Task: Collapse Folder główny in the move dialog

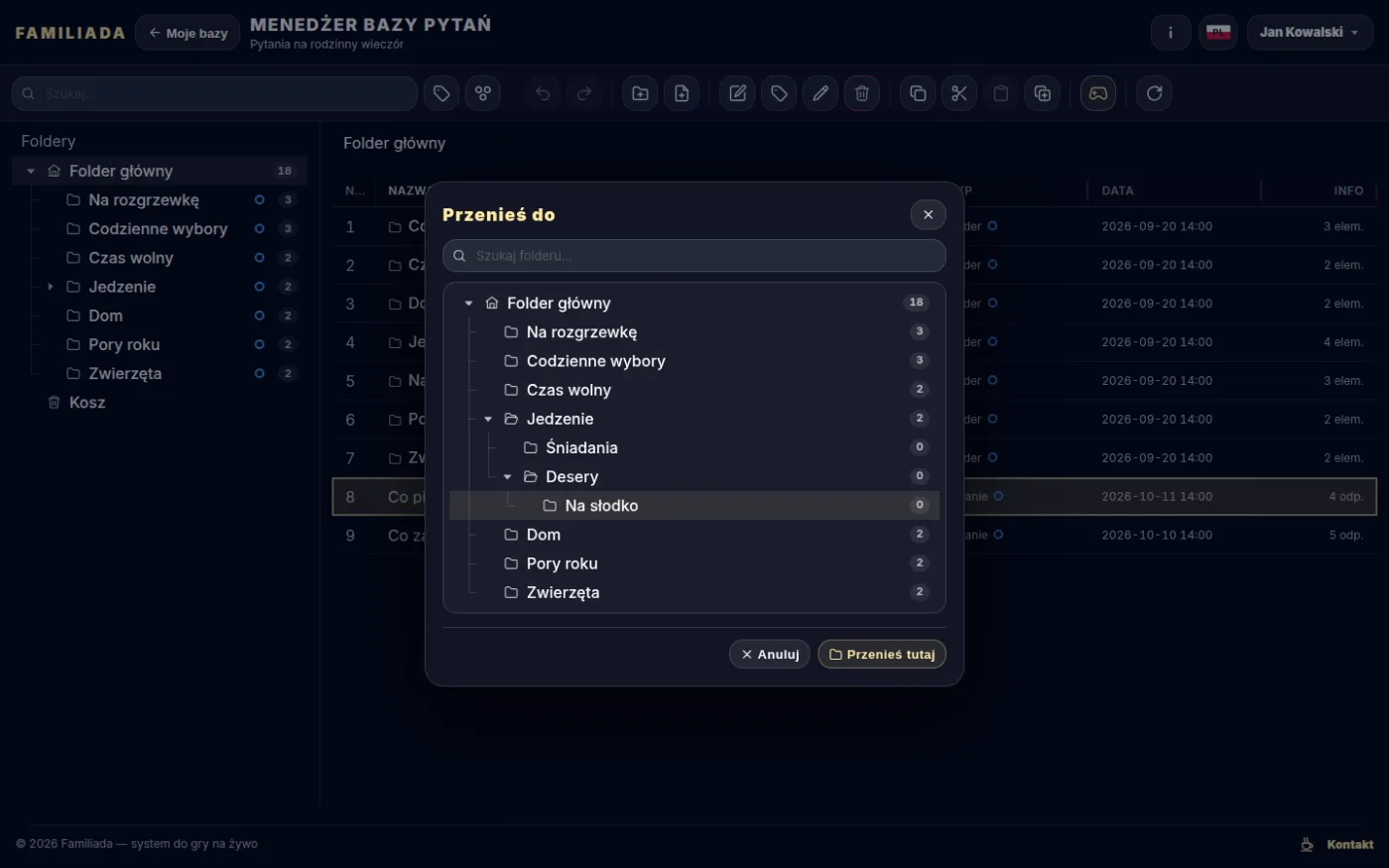Action: [x=469, y=304]
